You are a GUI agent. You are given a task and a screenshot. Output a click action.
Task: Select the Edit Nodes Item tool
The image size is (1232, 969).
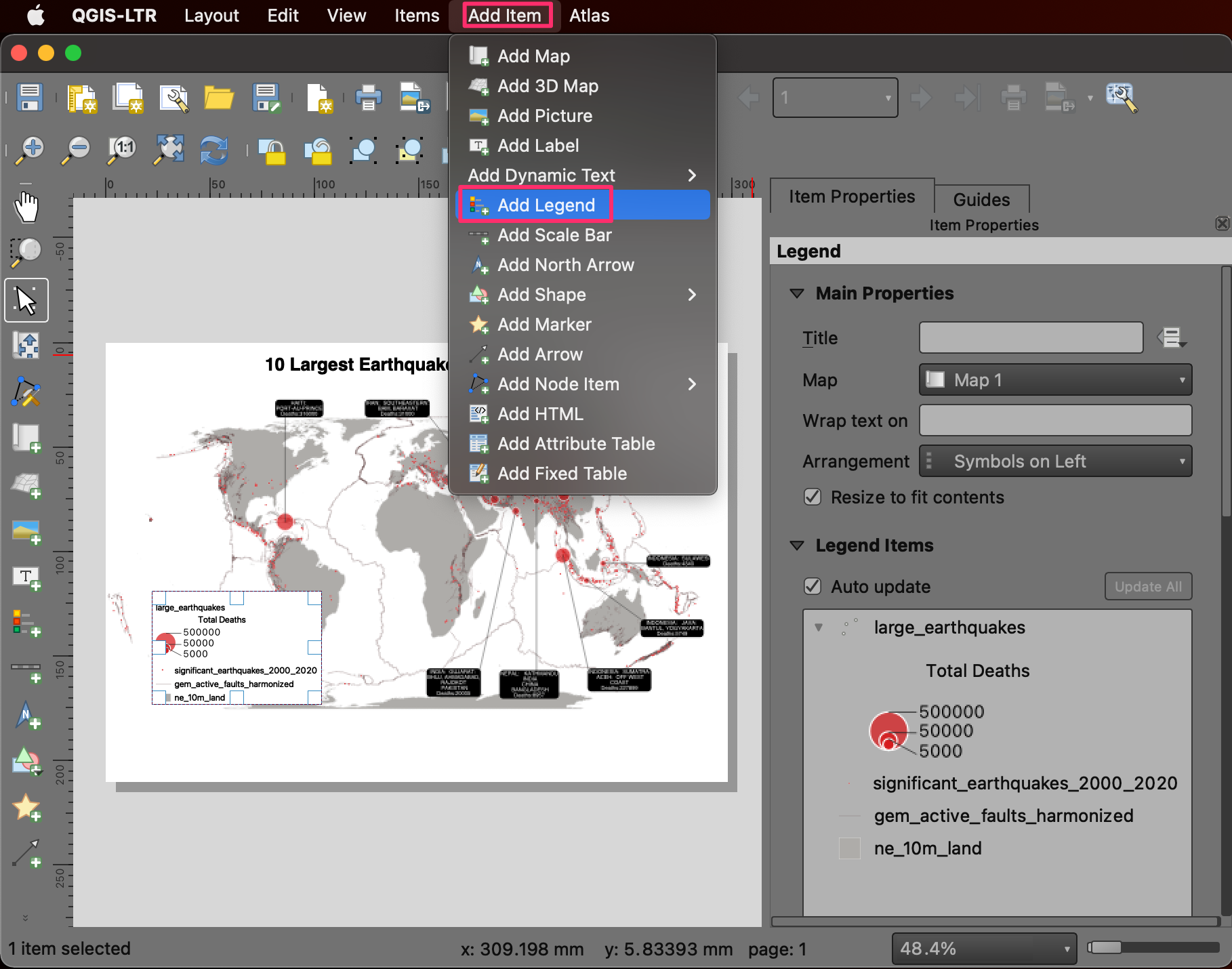tap(26, 392)
